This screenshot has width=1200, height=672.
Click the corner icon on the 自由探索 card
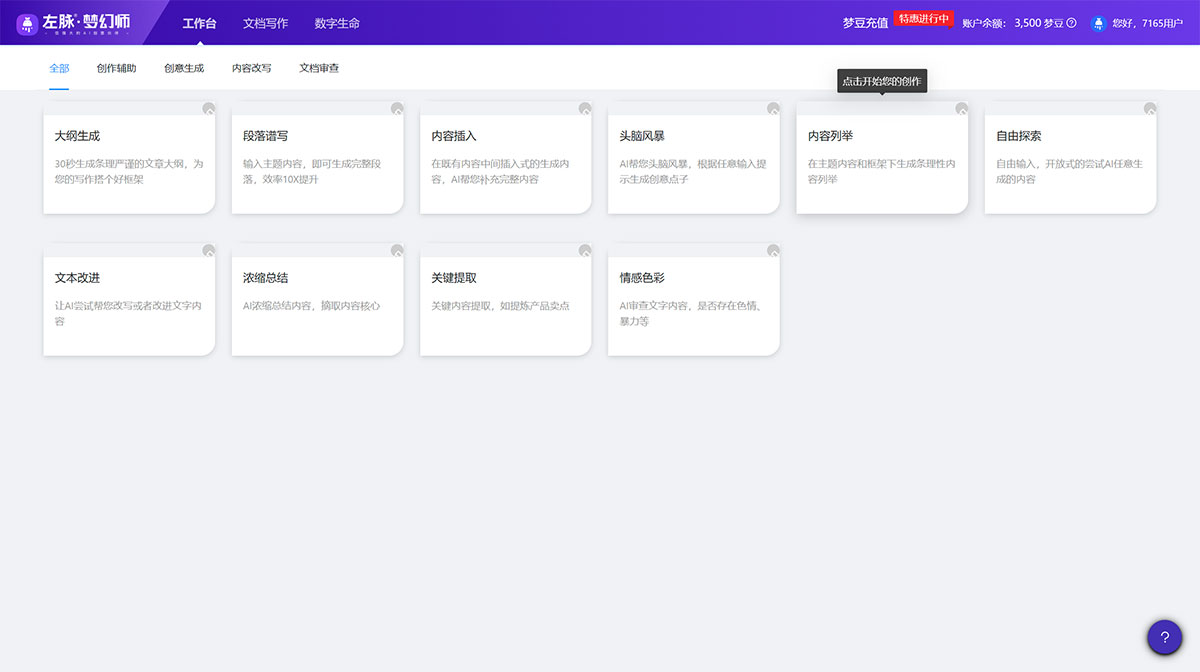(1150, 108)
